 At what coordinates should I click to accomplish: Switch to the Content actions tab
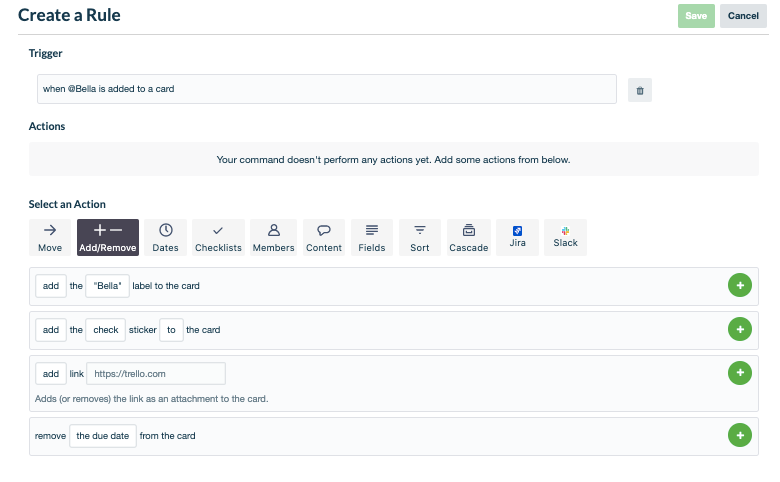click(324, 238)
